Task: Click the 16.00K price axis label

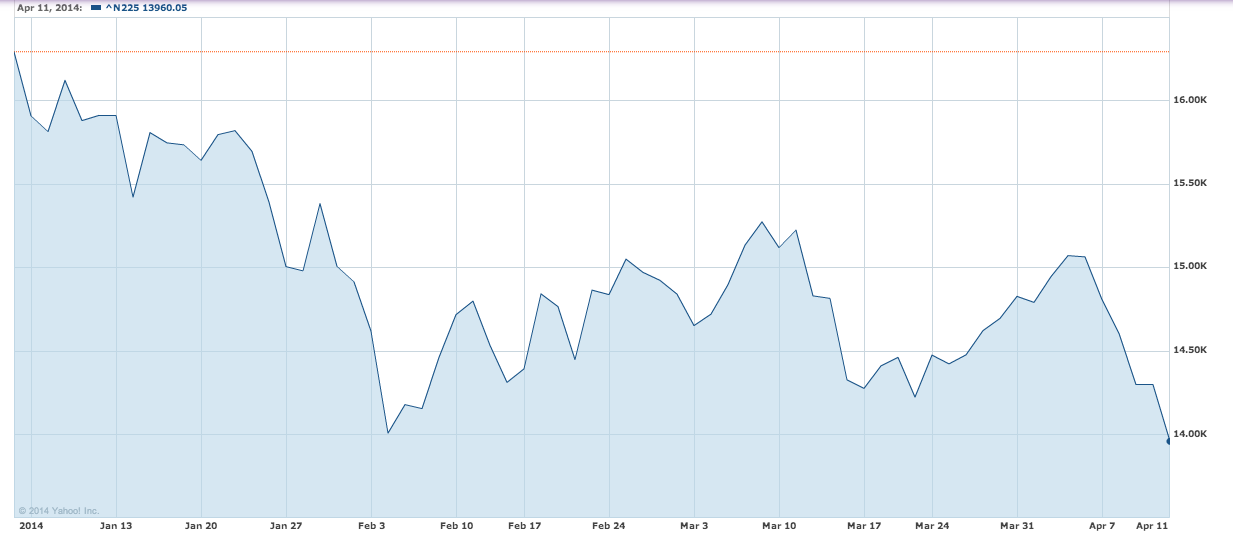Action: tap(1191, 100)
